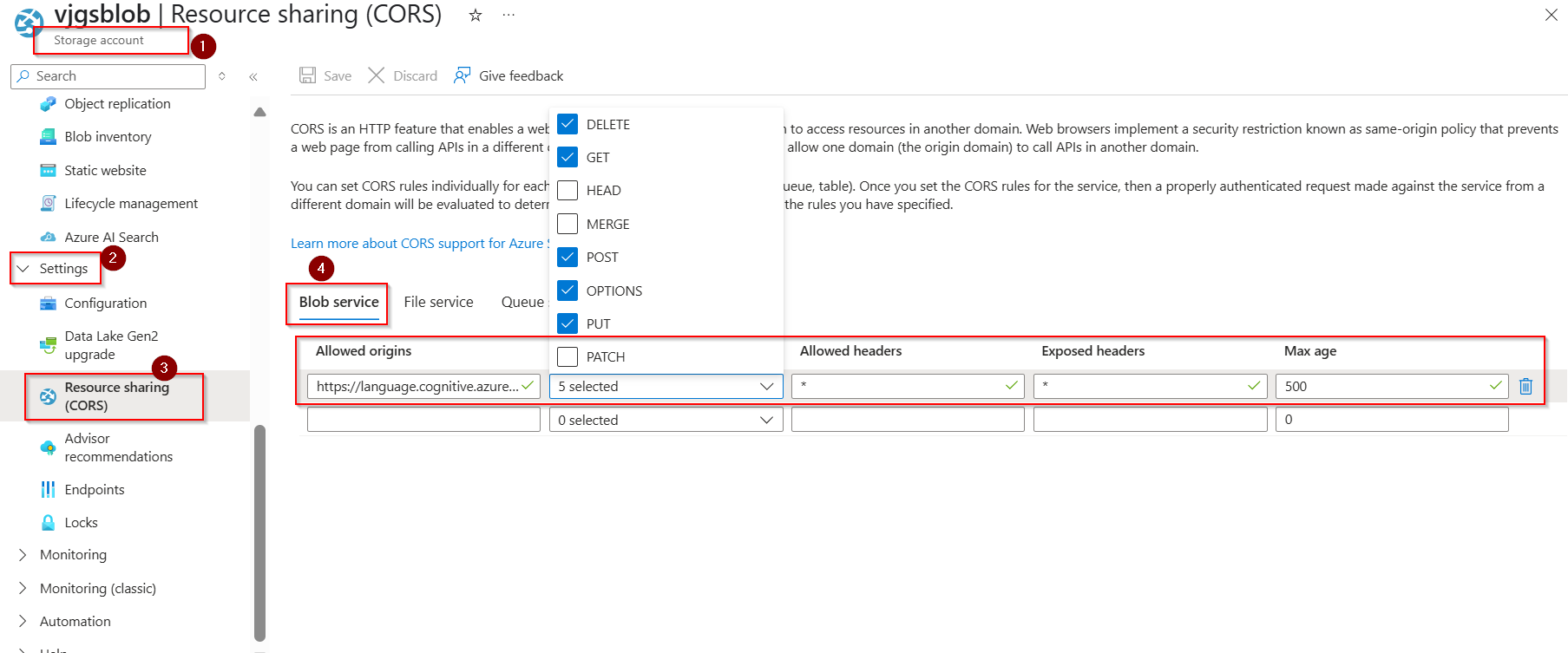This screenshot has width=1568, height=653.
Task: Uncheck the OPTIONS method checkbox
Action: [x=567, y=291]
